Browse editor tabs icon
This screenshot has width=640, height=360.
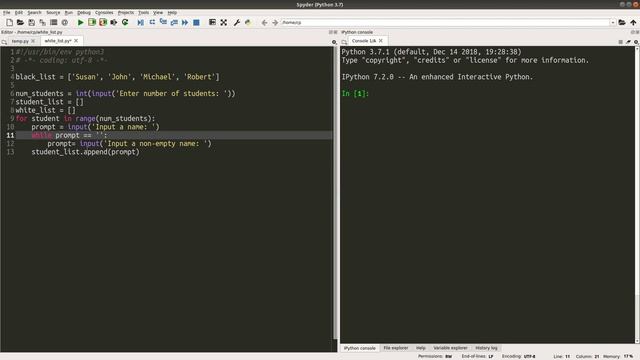click(4, 42)
